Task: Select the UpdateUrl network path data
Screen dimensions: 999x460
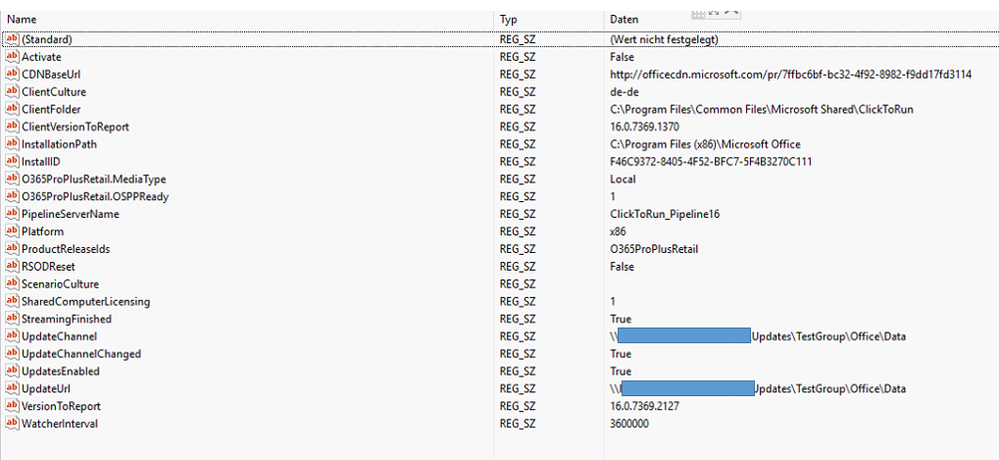Action: [758, 389]
